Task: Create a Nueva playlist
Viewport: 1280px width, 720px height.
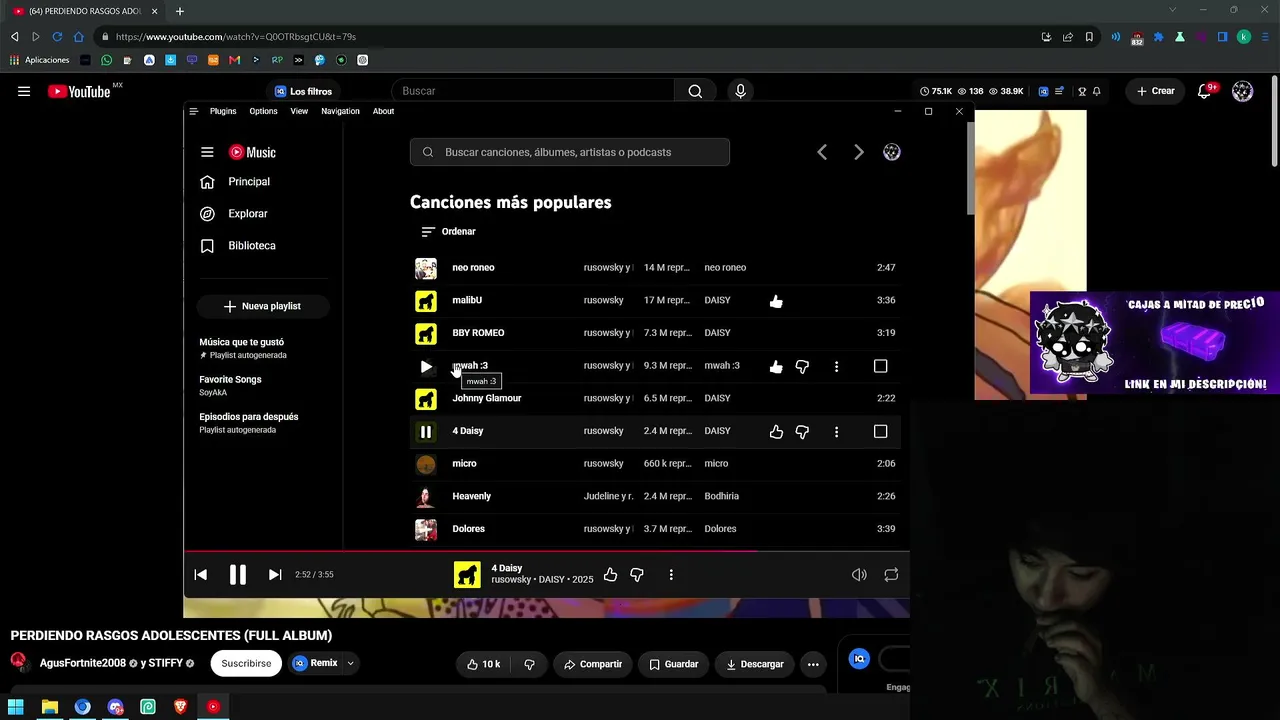Action: click(x=262, y=306)
